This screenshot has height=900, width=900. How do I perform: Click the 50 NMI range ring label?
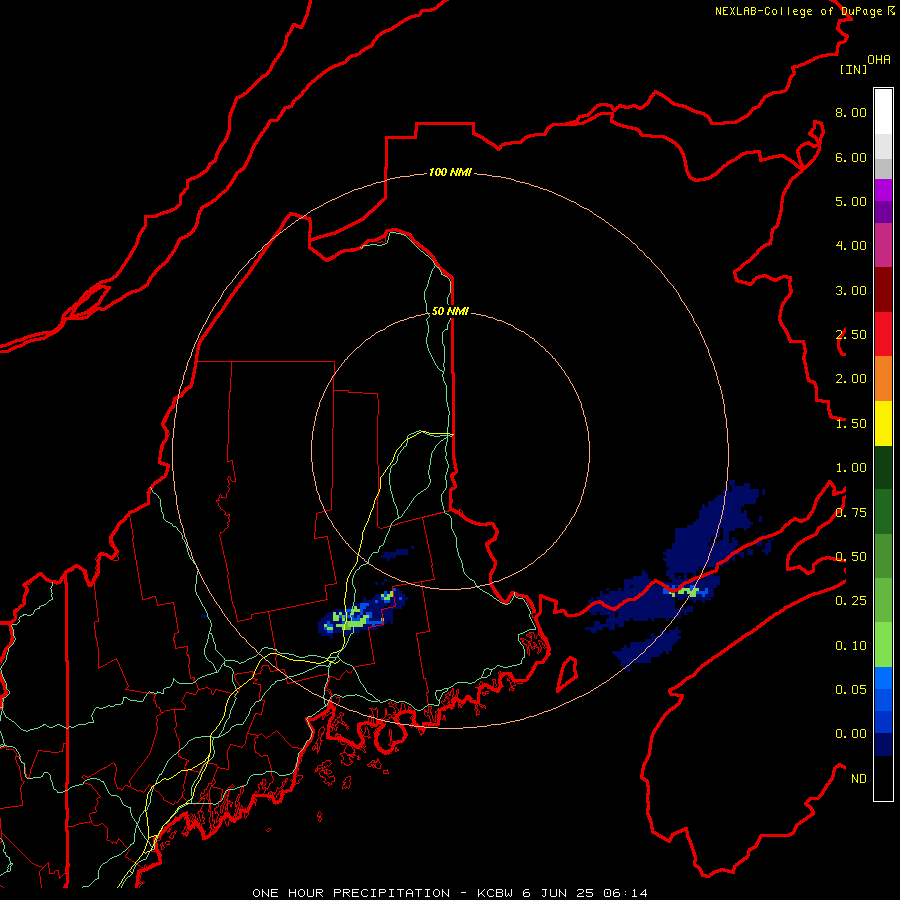pyautogui.click(x=450, y=311)
